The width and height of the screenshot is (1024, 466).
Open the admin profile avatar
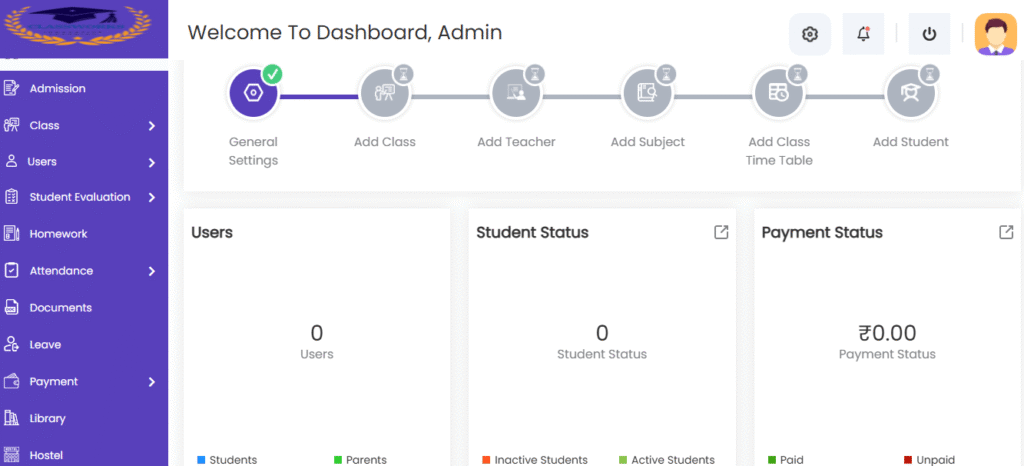point(996,34)
